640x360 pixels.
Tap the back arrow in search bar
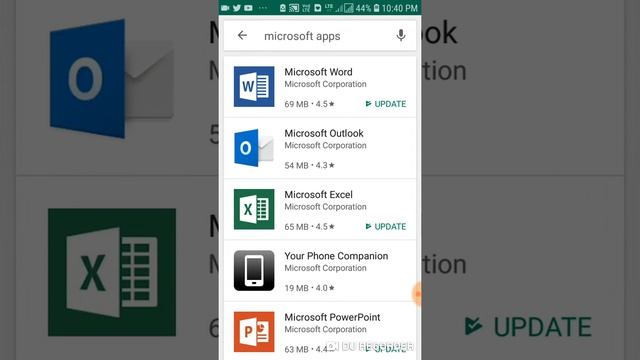pos(242,36)
